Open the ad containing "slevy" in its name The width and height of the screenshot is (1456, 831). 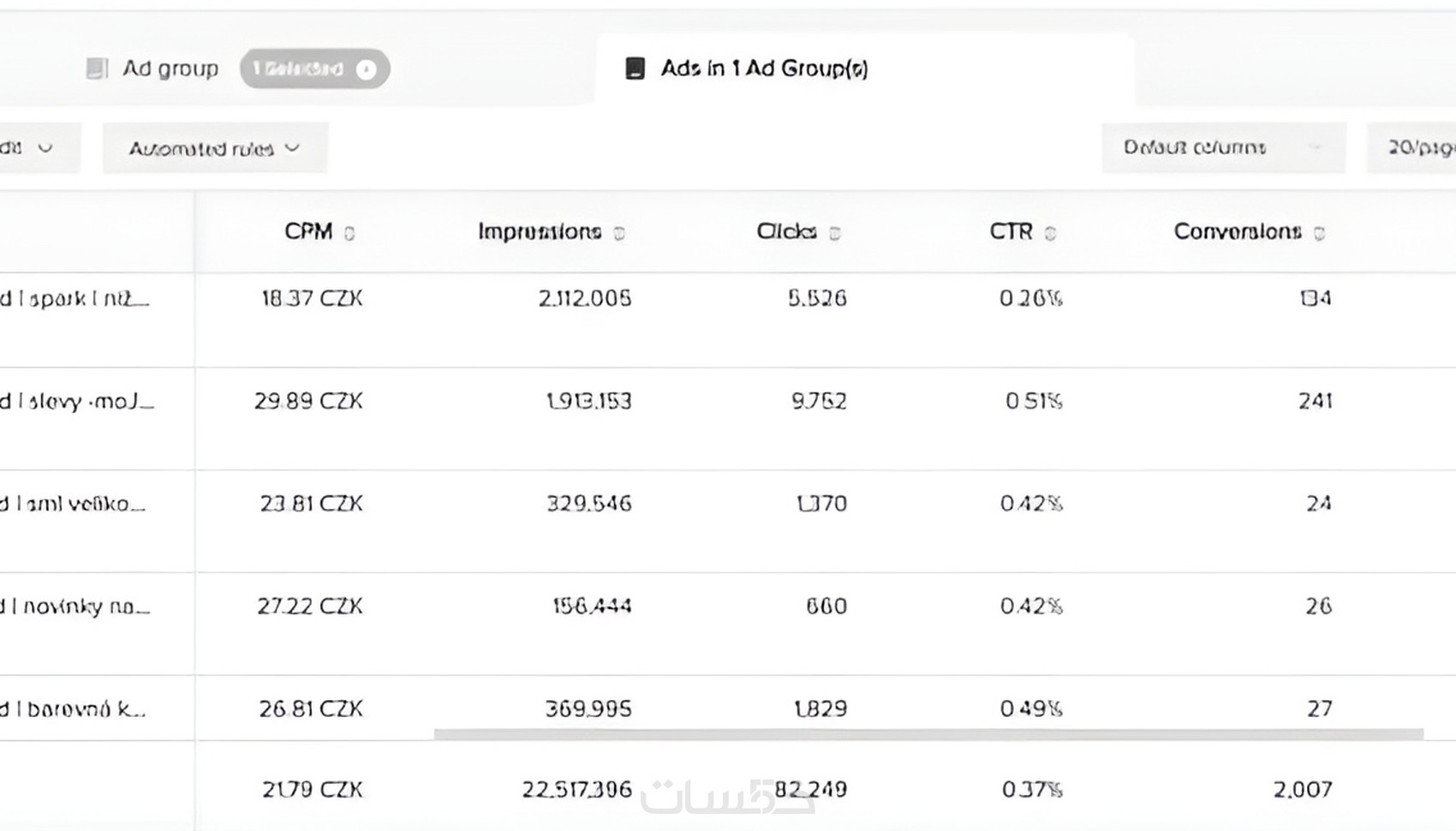pyautogui.click(x=79, y=401)
